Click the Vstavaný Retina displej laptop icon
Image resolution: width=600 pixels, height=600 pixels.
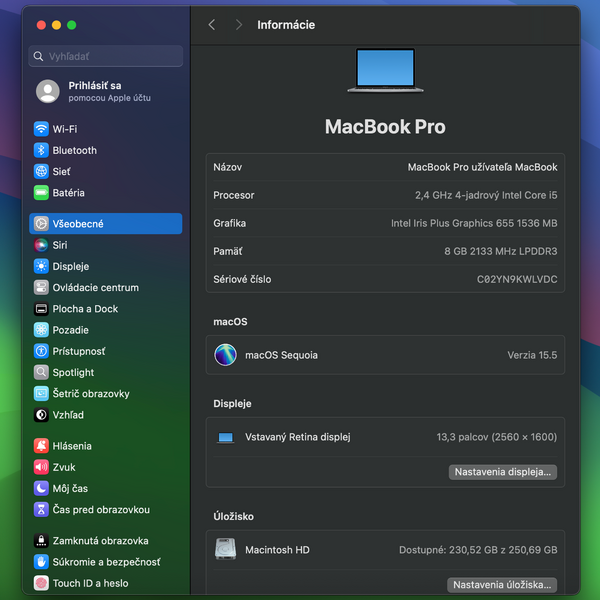[225, 437]
